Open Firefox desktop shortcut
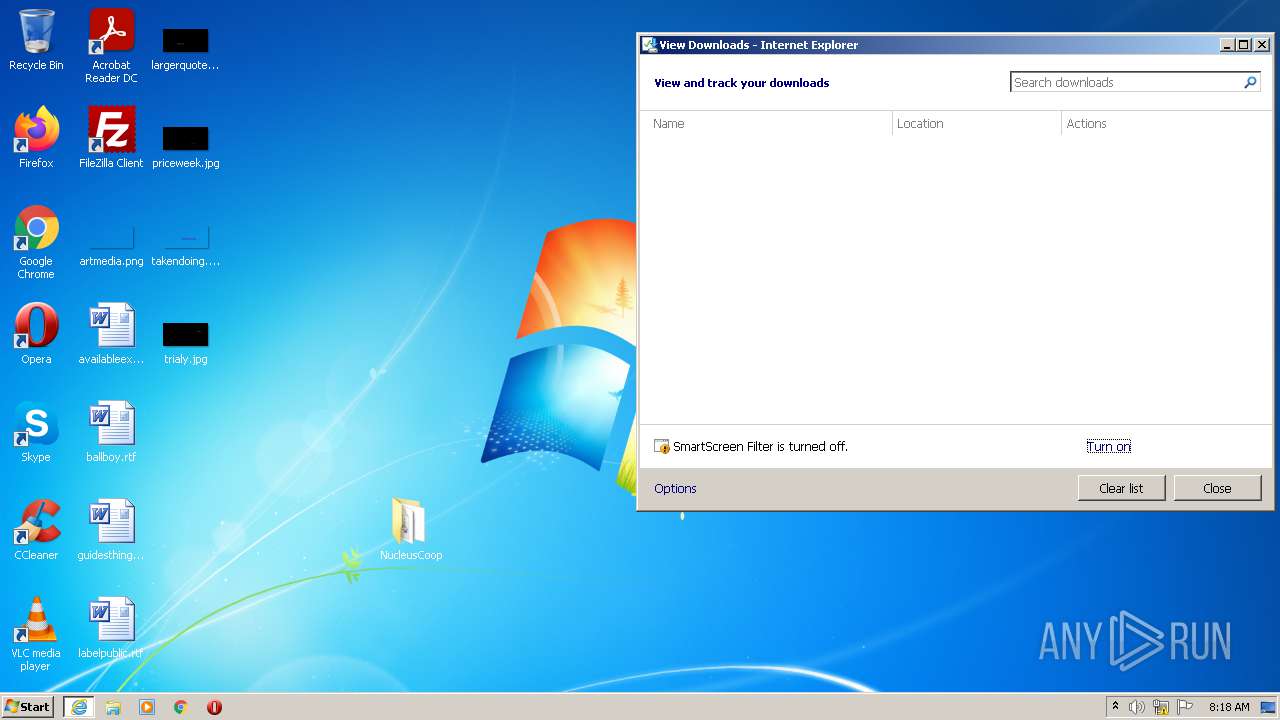The image size is (1280, 720). click(x=36, y=138)
